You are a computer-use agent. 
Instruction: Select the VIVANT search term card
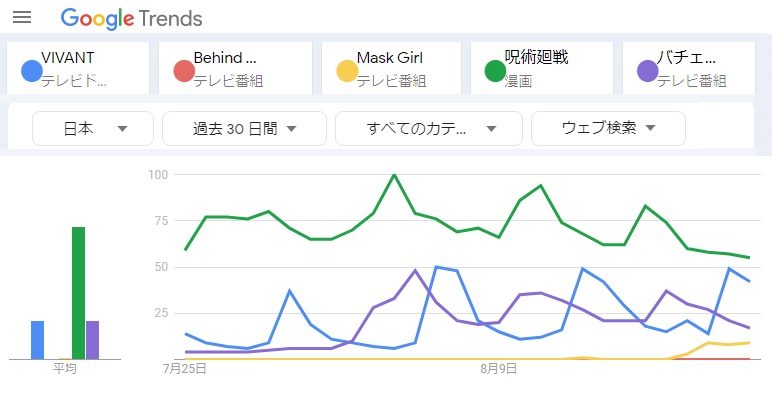pos(78,68)
